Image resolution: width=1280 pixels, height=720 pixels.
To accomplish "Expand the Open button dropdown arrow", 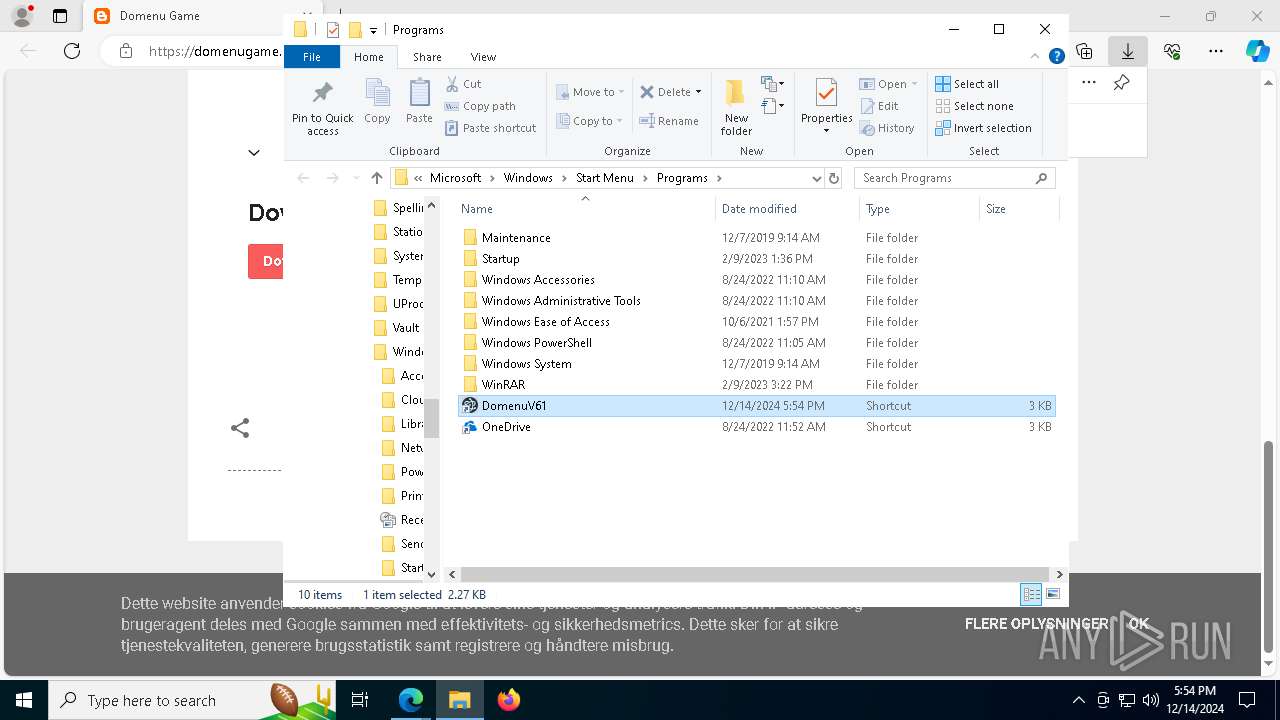I will [914, 84].
